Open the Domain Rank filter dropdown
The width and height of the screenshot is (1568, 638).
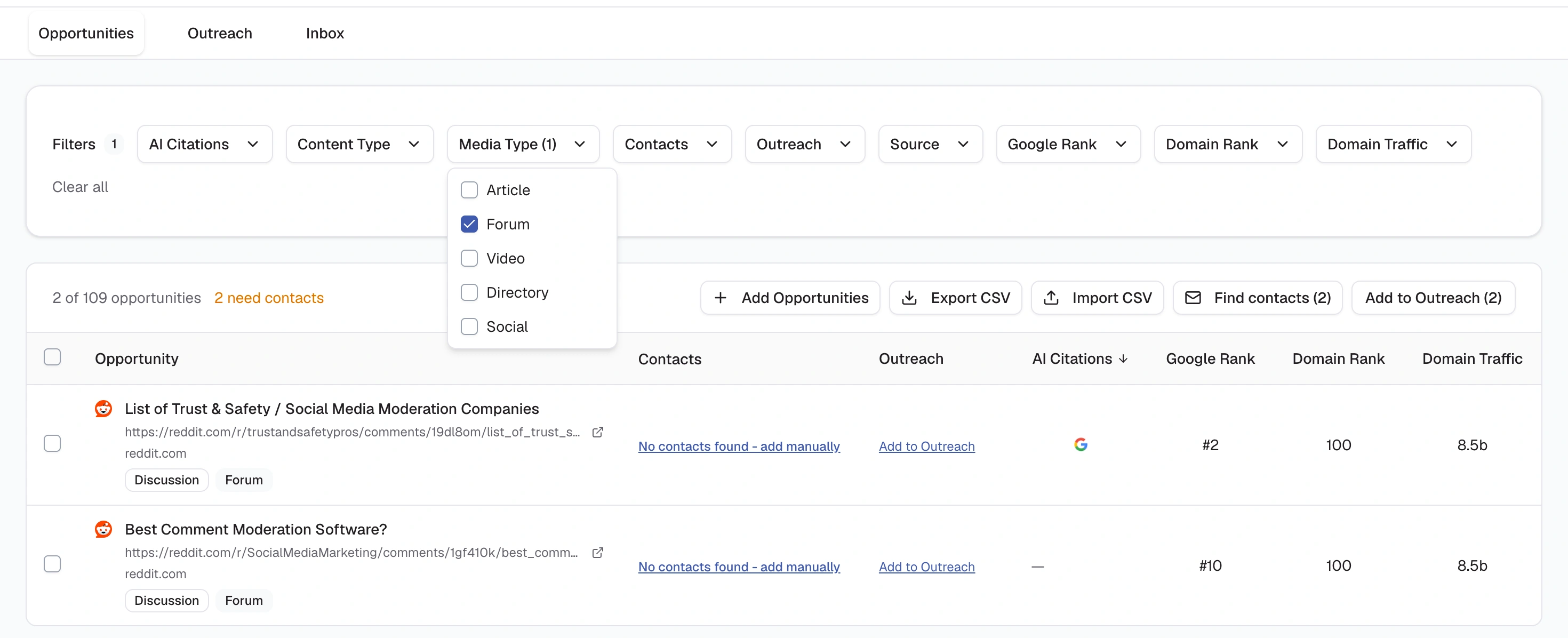(1228, 144)
